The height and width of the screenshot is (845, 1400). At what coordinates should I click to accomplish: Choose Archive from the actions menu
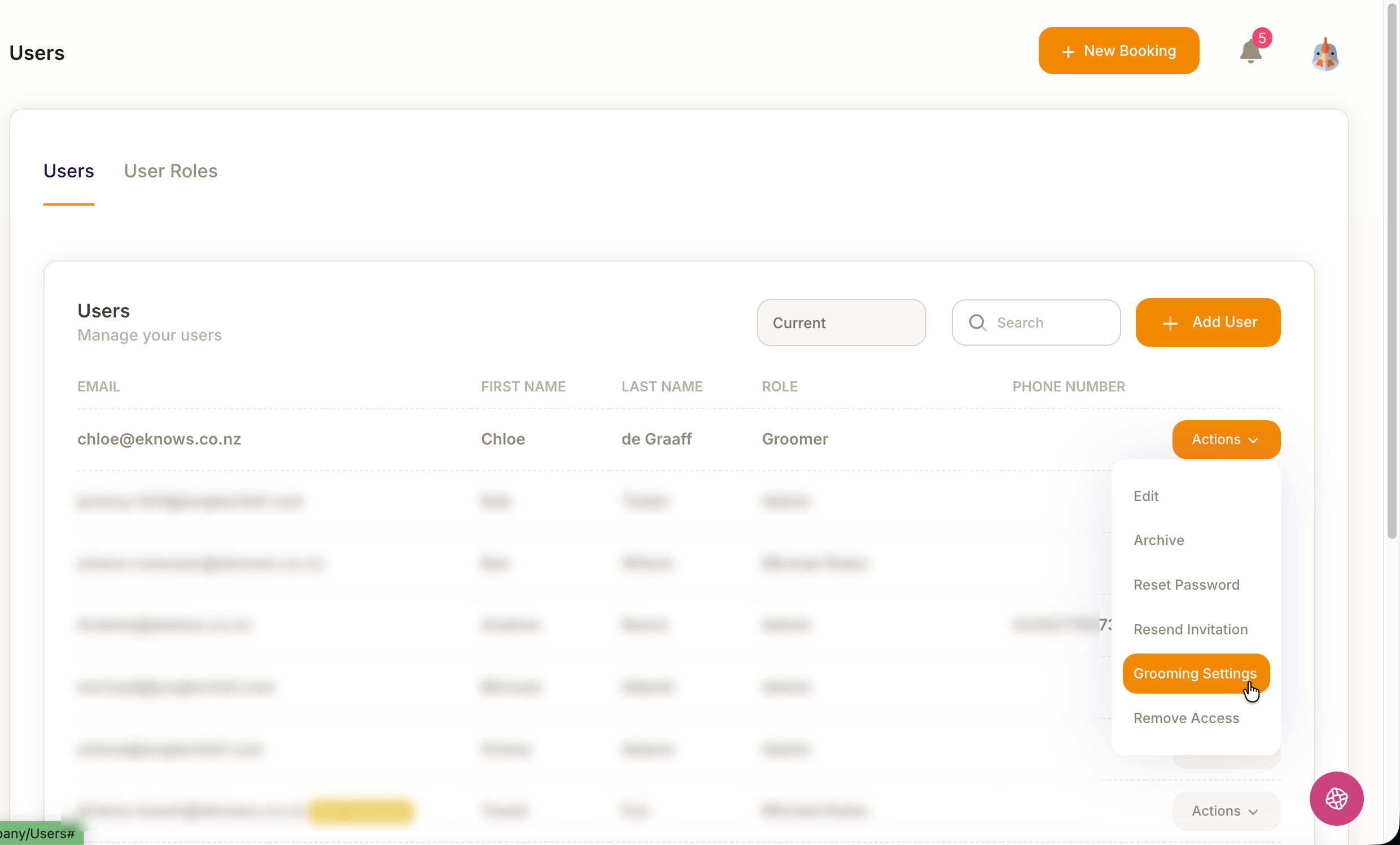point(1158,540)
